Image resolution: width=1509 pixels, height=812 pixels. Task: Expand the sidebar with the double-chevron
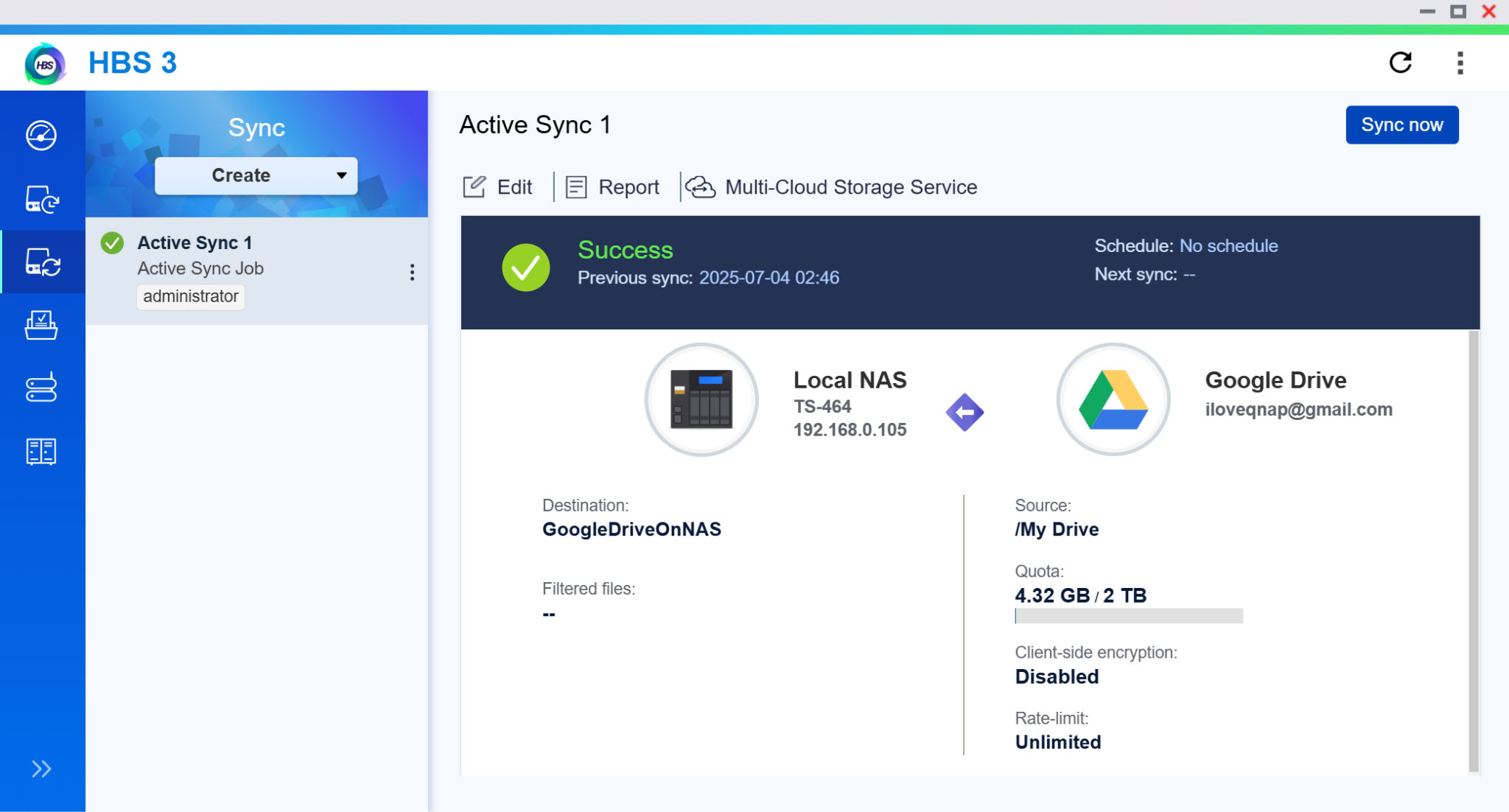[41, 769]
